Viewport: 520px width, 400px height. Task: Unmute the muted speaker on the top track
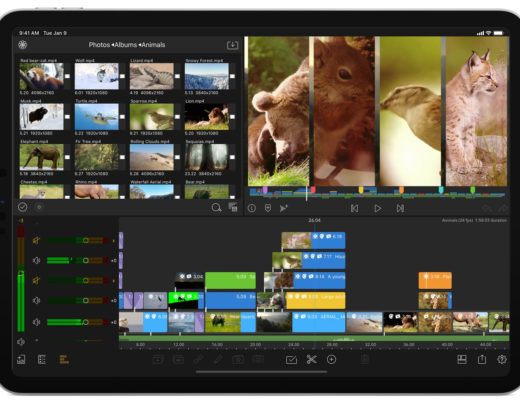tap(36, 240)
